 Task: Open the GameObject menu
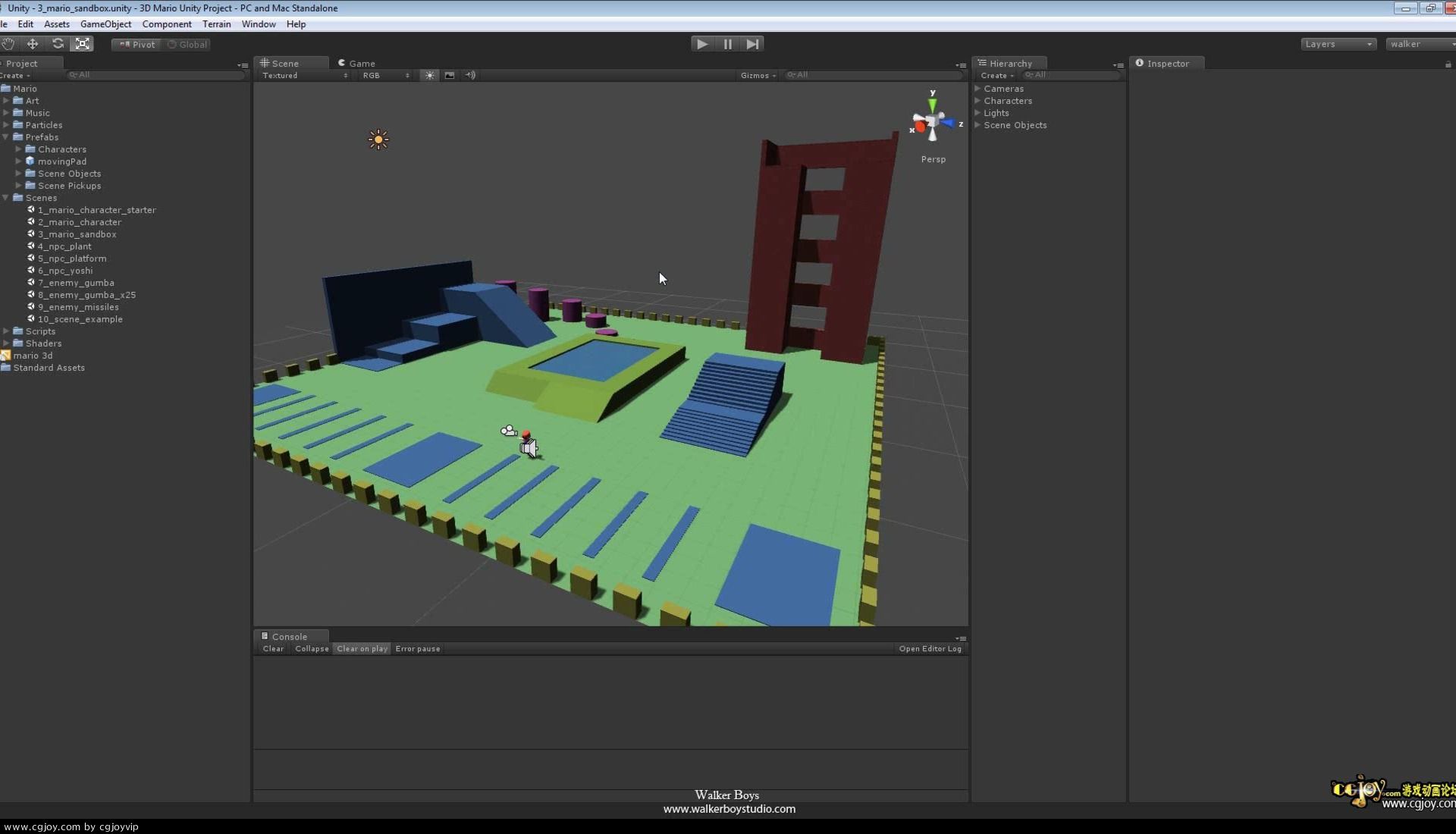(x=105, y=24)
